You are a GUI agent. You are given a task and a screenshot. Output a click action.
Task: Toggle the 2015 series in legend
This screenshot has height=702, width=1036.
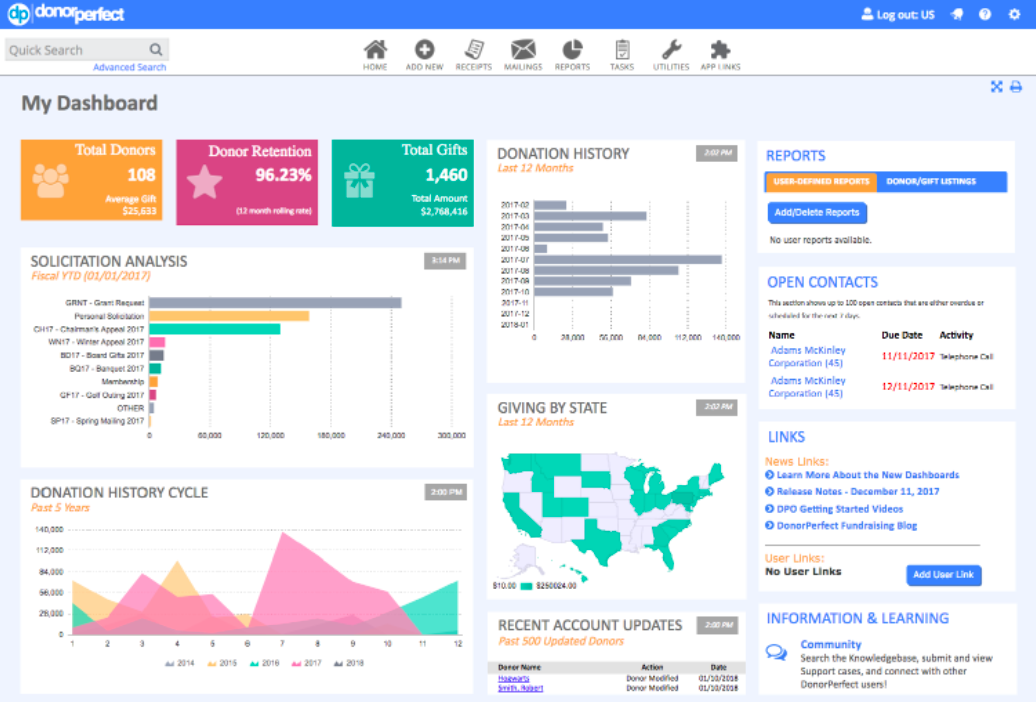tap(222, 663)
